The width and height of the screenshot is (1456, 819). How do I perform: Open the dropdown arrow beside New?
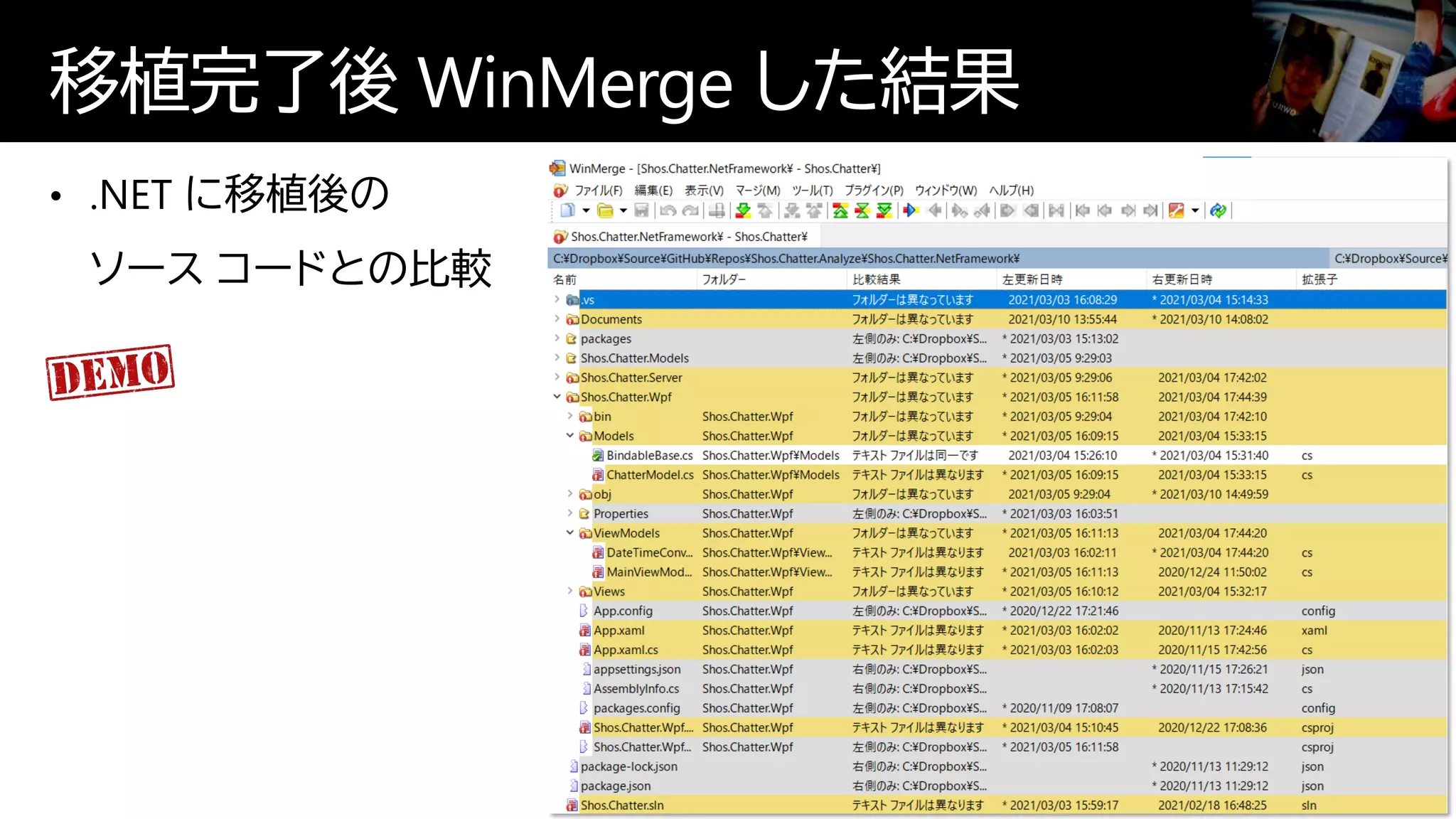[x=586, y=210]
